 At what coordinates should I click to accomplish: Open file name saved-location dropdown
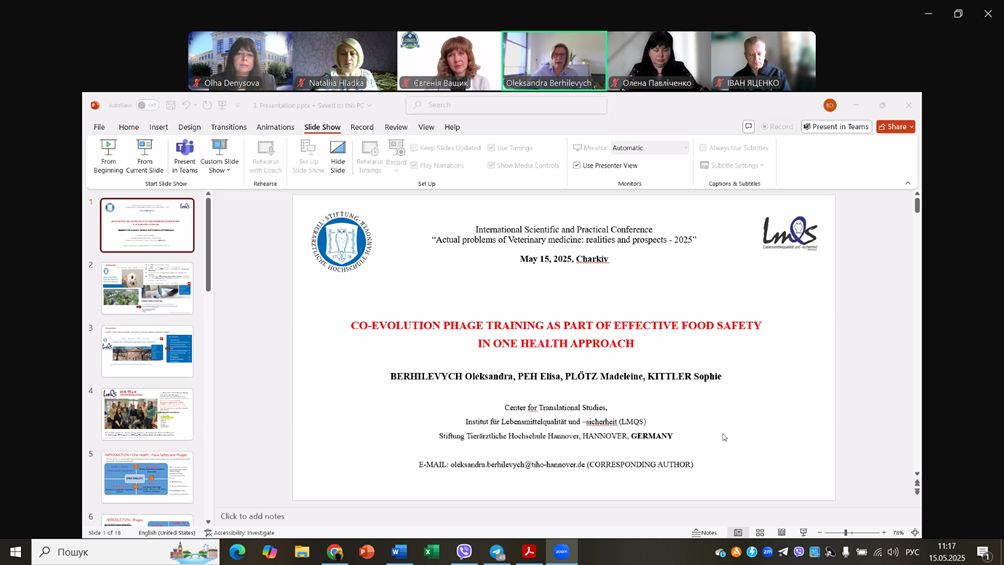(369, 105)
